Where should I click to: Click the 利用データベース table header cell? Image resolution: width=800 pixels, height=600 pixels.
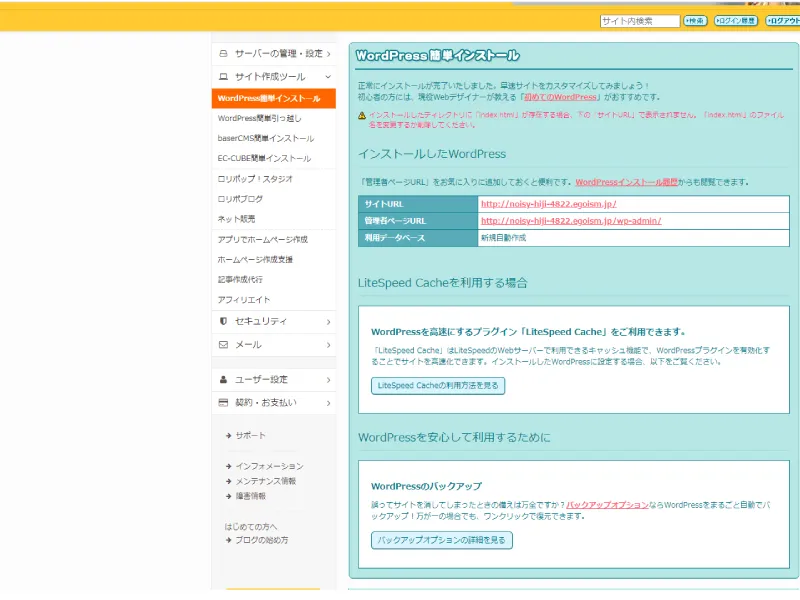click(x=418, y=238)
